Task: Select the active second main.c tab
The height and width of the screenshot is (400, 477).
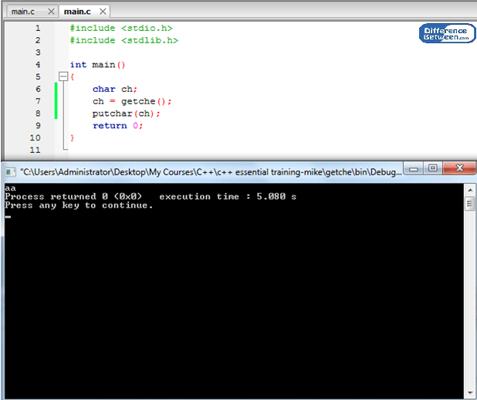Action: click(77, 12)
